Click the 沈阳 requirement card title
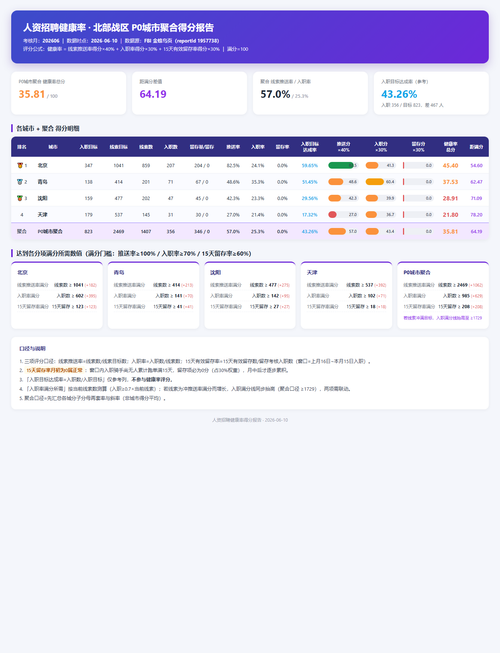 [215, 272]
